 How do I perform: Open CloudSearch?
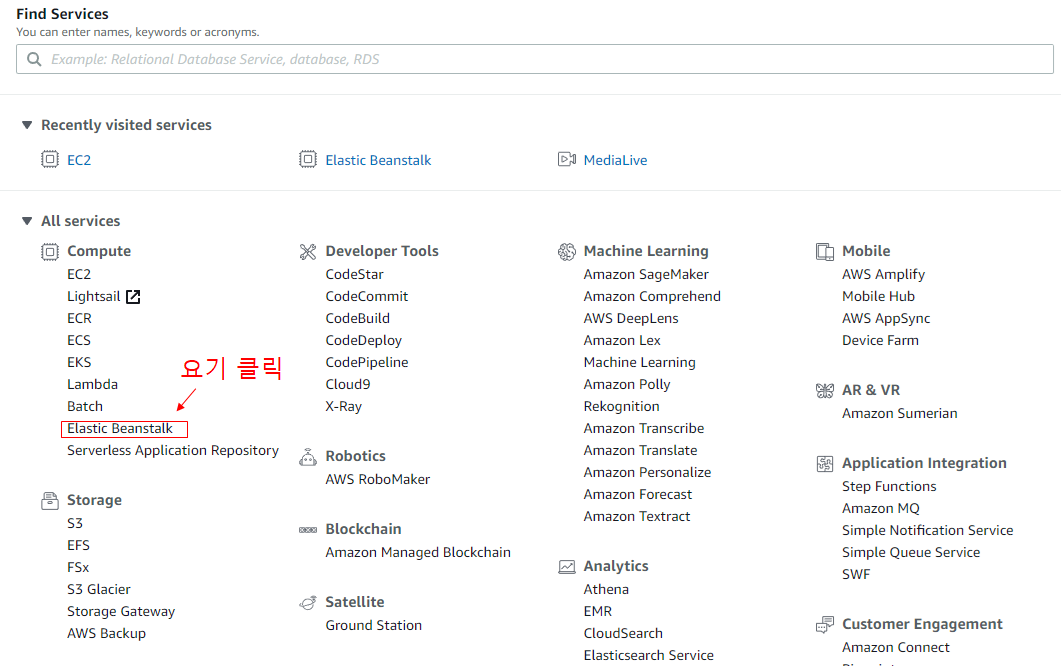pyautogui.click(x=623, y=634)
